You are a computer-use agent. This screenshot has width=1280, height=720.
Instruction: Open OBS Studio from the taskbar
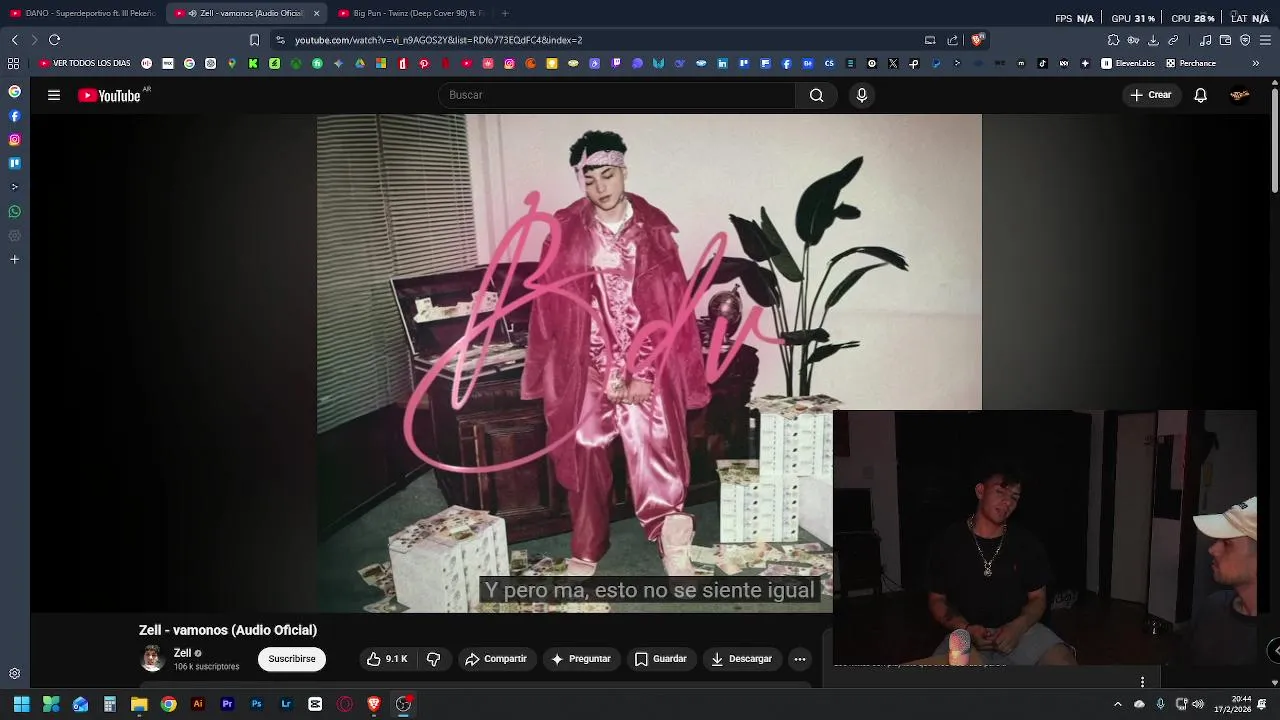pos(403,704)
